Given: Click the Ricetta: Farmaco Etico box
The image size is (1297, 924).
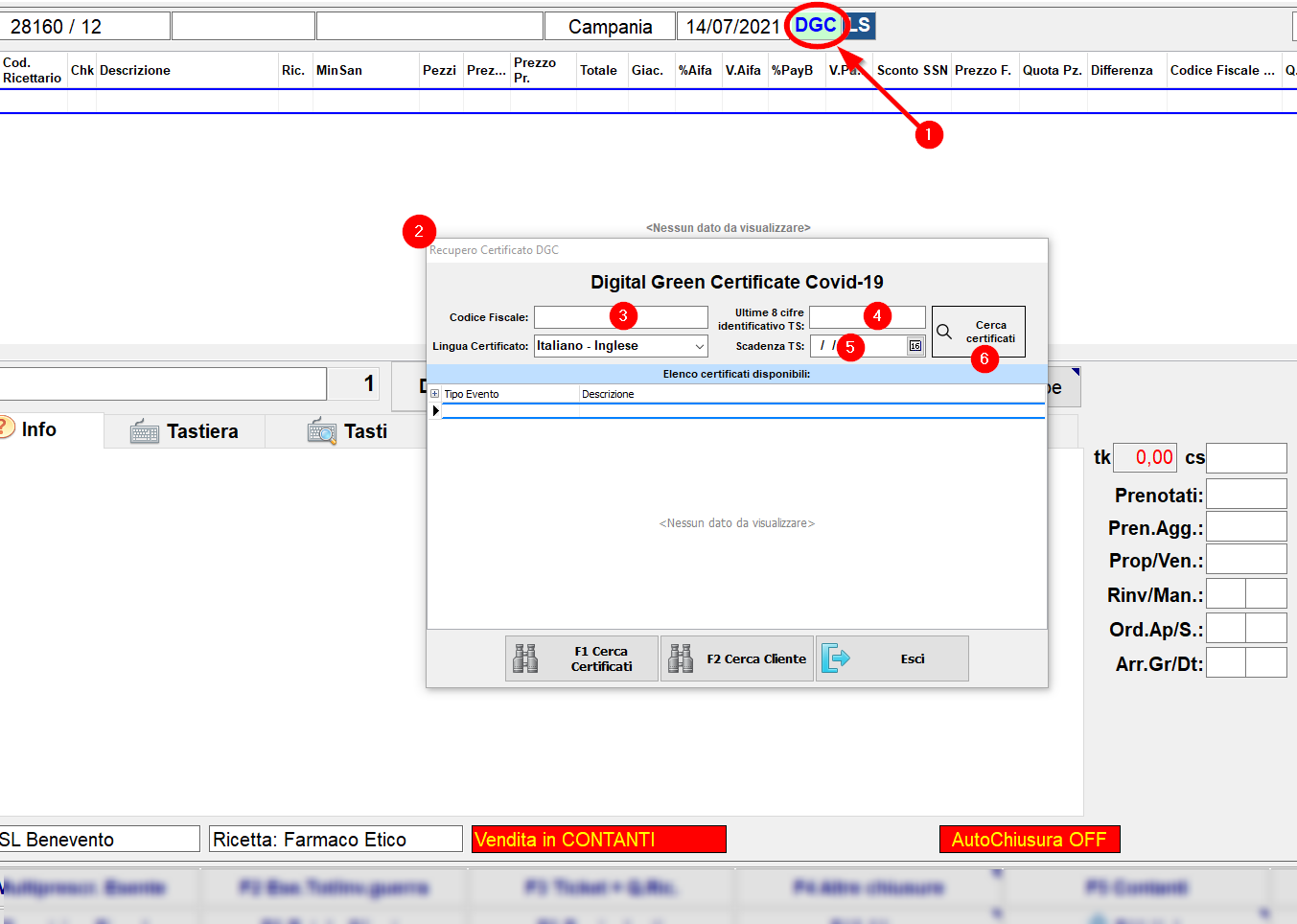Looking at the screenshot, I should (336, 840).
